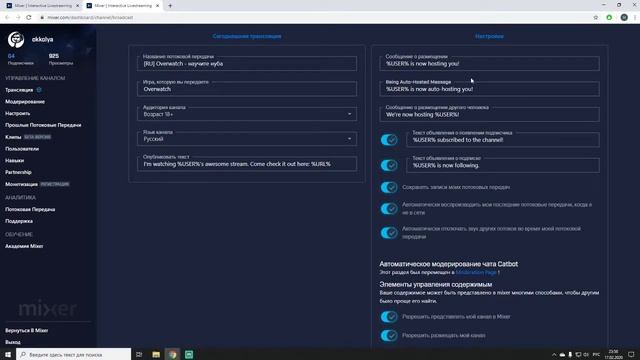
Task: Click Выход to log out
Action: point(13,342)
